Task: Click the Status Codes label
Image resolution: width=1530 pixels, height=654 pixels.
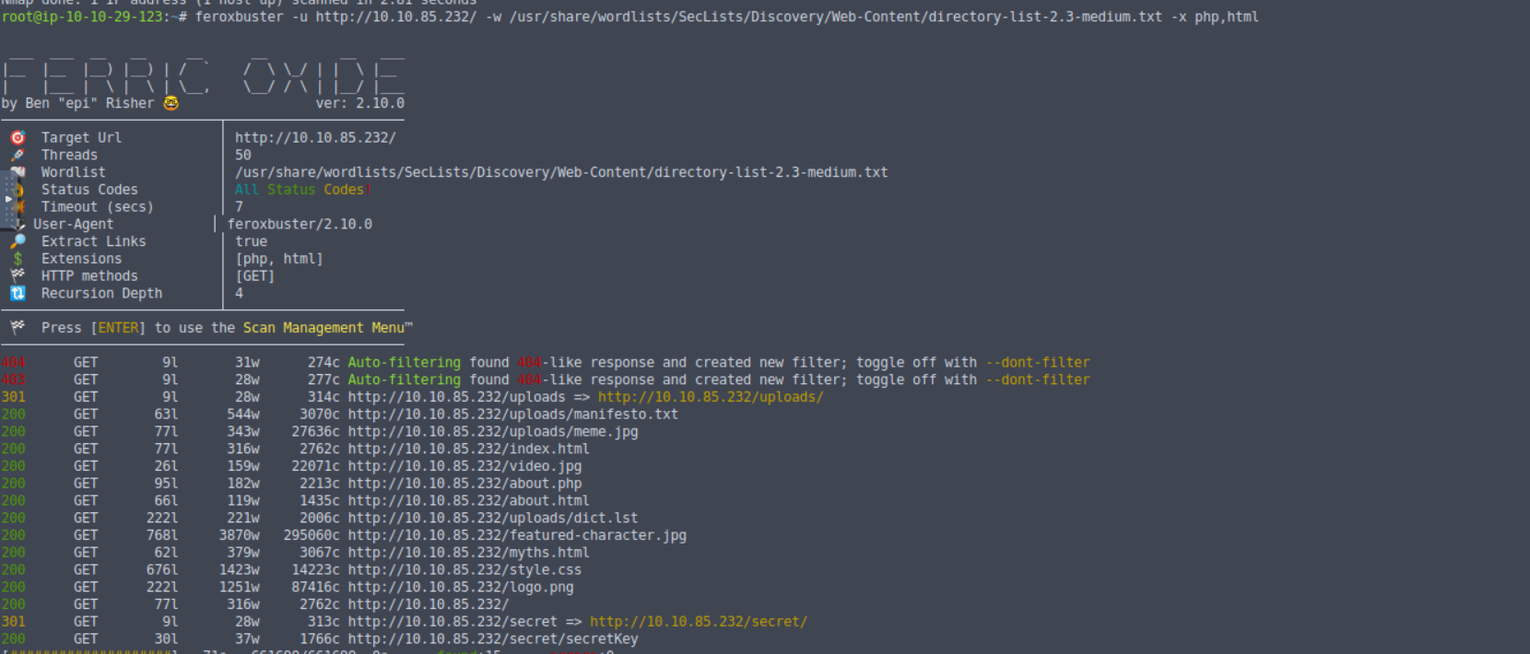Action: (89, 190)
